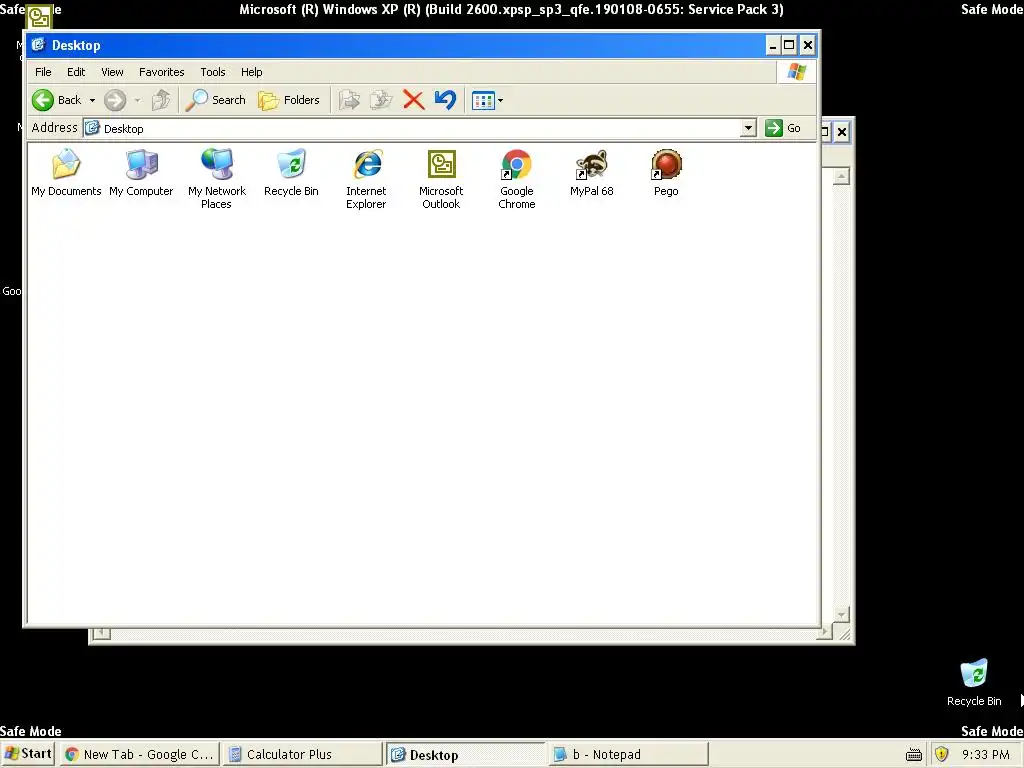This screenshot has width=1024, height=768.
Task: Switch to New Tab - Google Chrome taskbar button
Action: click(139, 754)
